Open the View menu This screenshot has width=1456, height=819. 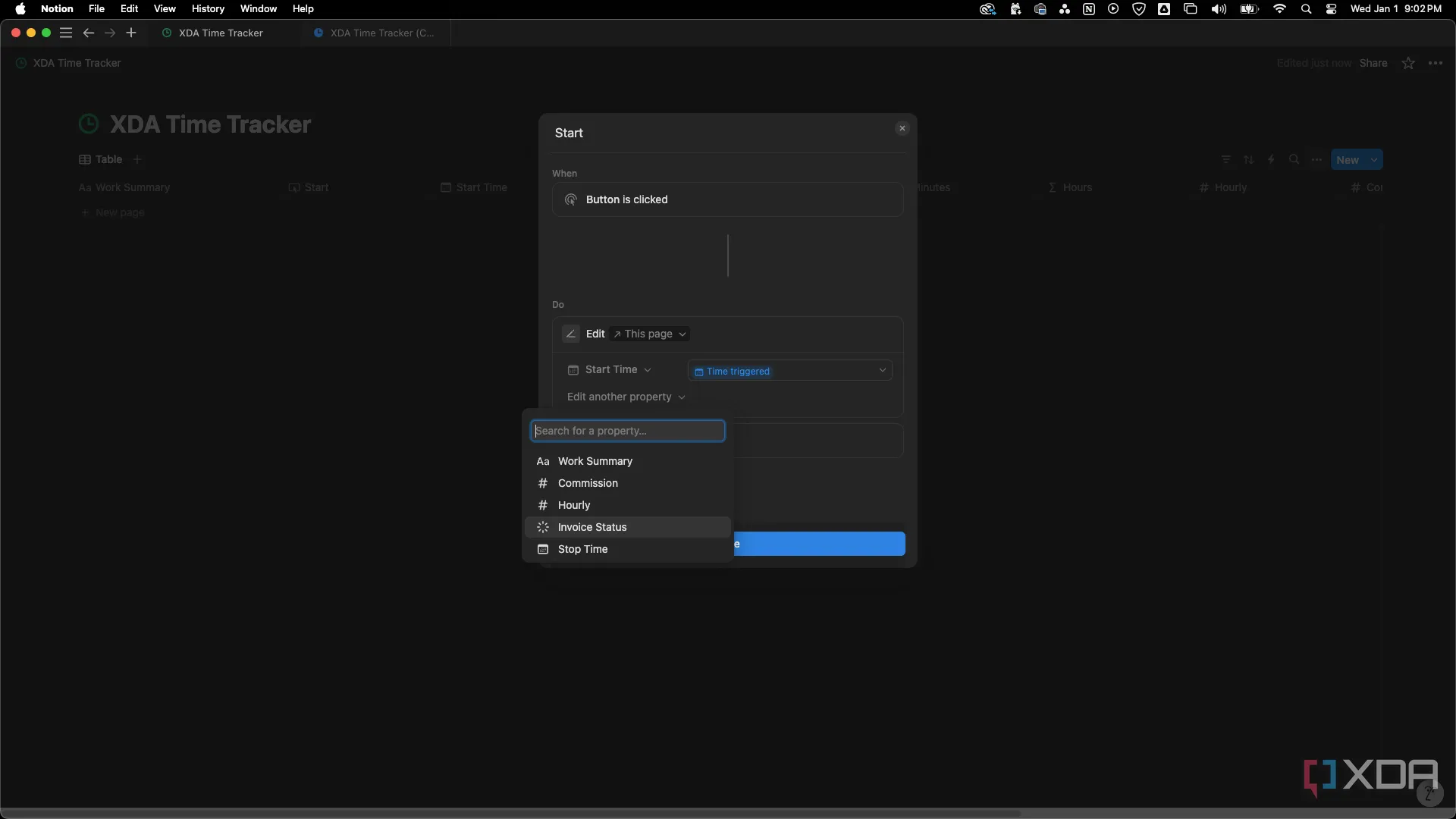pos(165,9)
